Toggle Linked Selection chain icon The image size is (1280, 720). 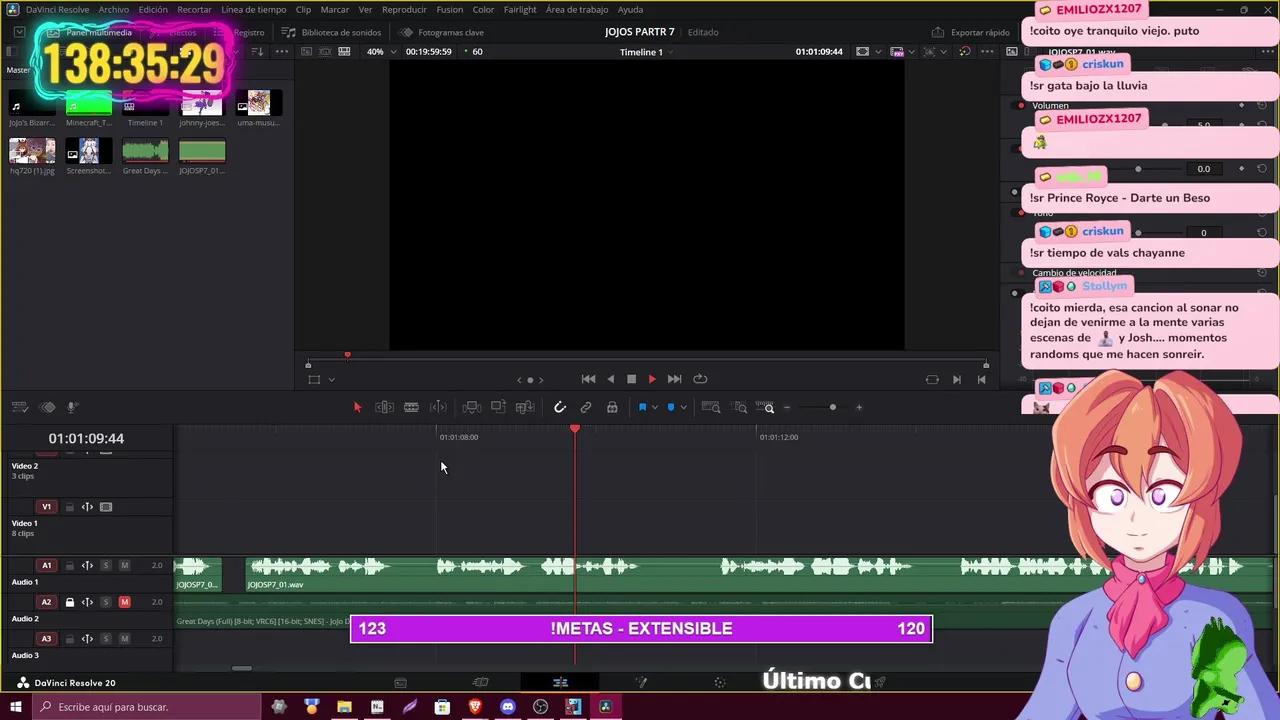tap(586, 407)
